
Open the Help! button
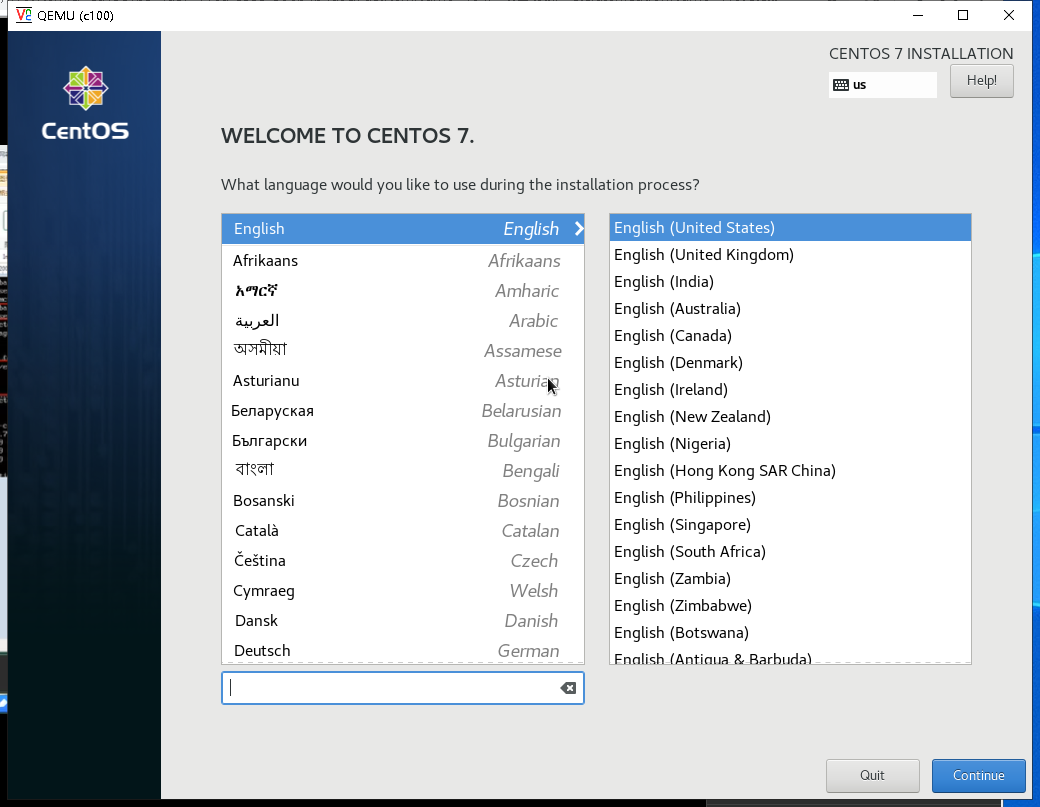coord(982,81)
